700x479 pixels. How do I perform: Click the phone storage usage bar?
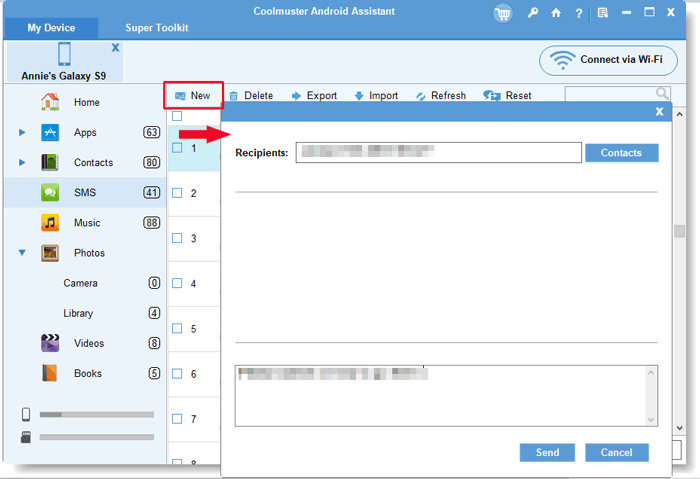[97, 415]
